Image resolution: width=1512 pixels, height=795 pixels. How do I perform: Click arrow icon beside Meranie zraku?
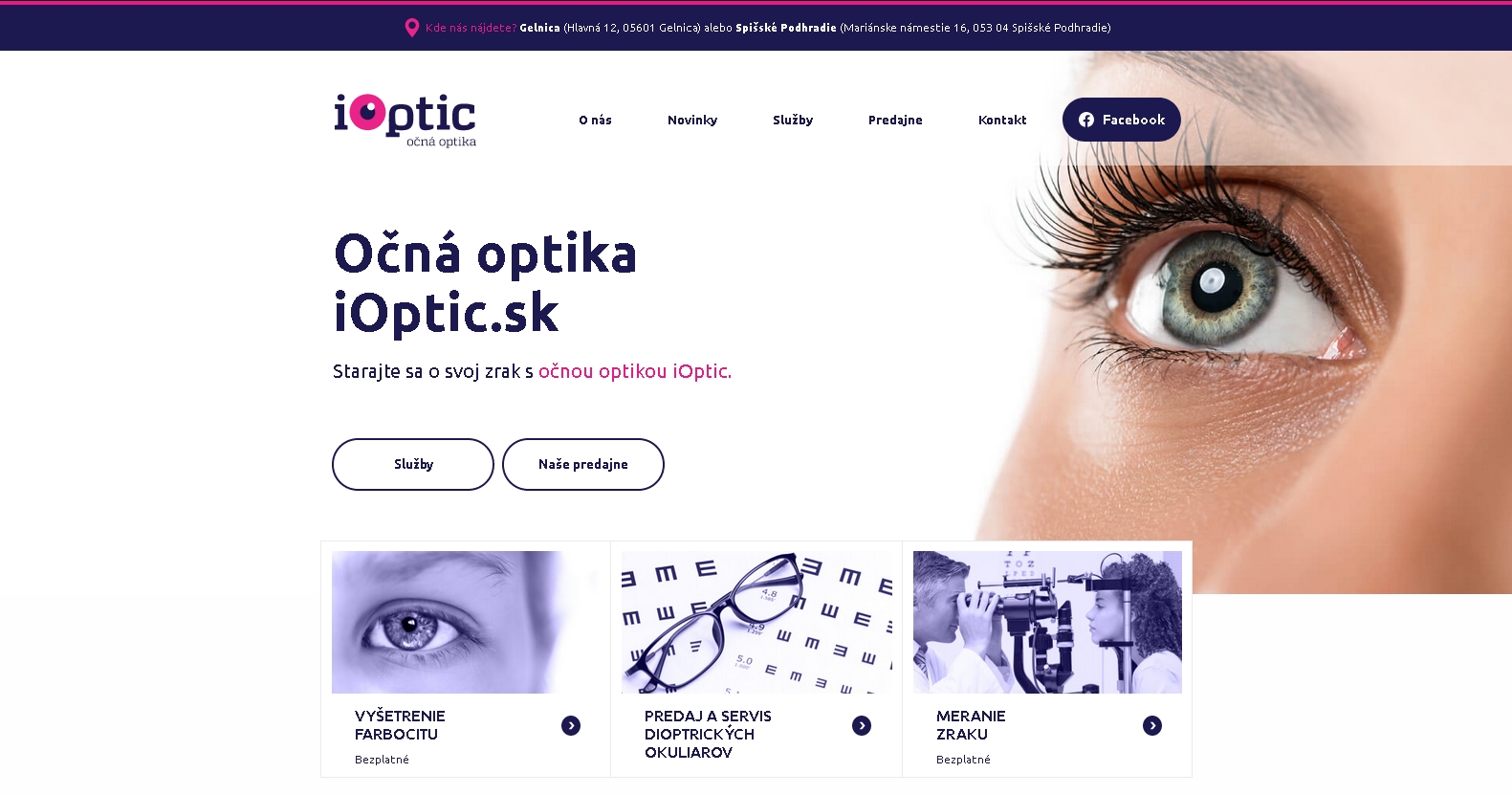(x=1152, y=726)
